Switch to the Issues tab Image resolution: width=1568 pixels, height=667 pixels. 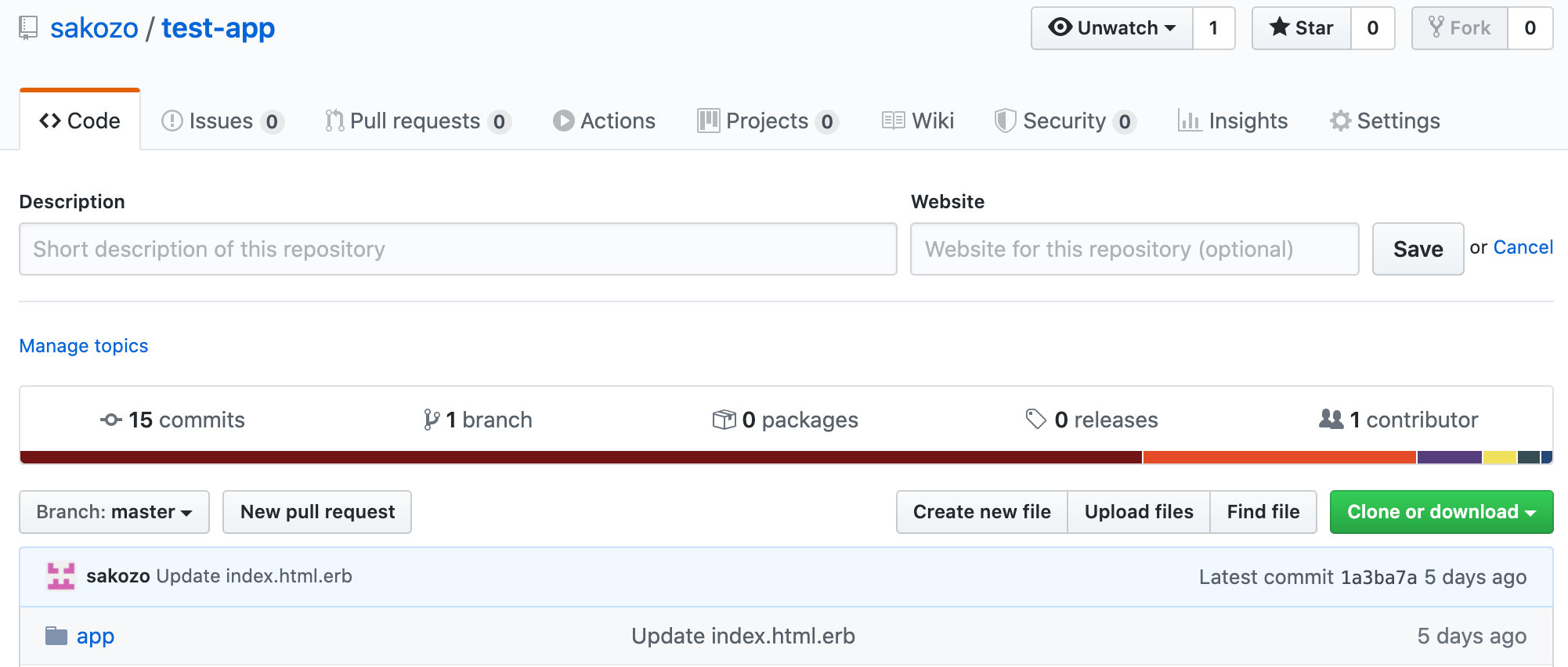[221, 121]
